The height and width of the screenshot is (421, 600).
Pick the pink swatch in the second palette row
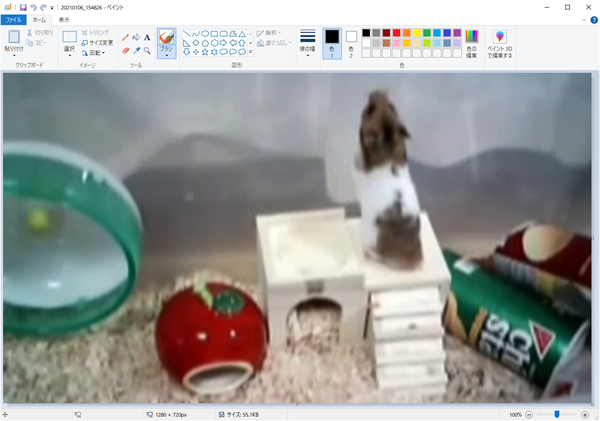396,43
